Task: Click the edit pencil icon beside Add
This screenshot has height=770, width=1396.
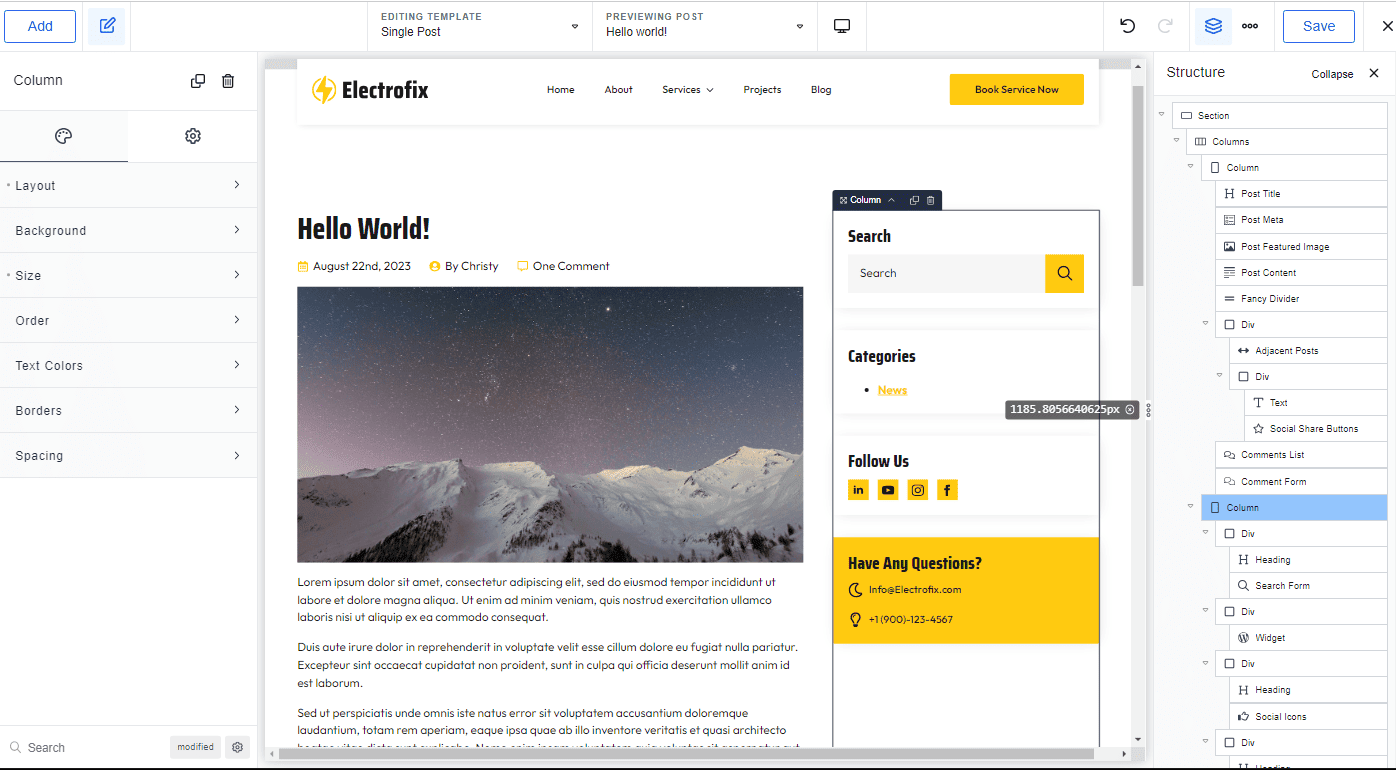Action: [x=107, y=26]
